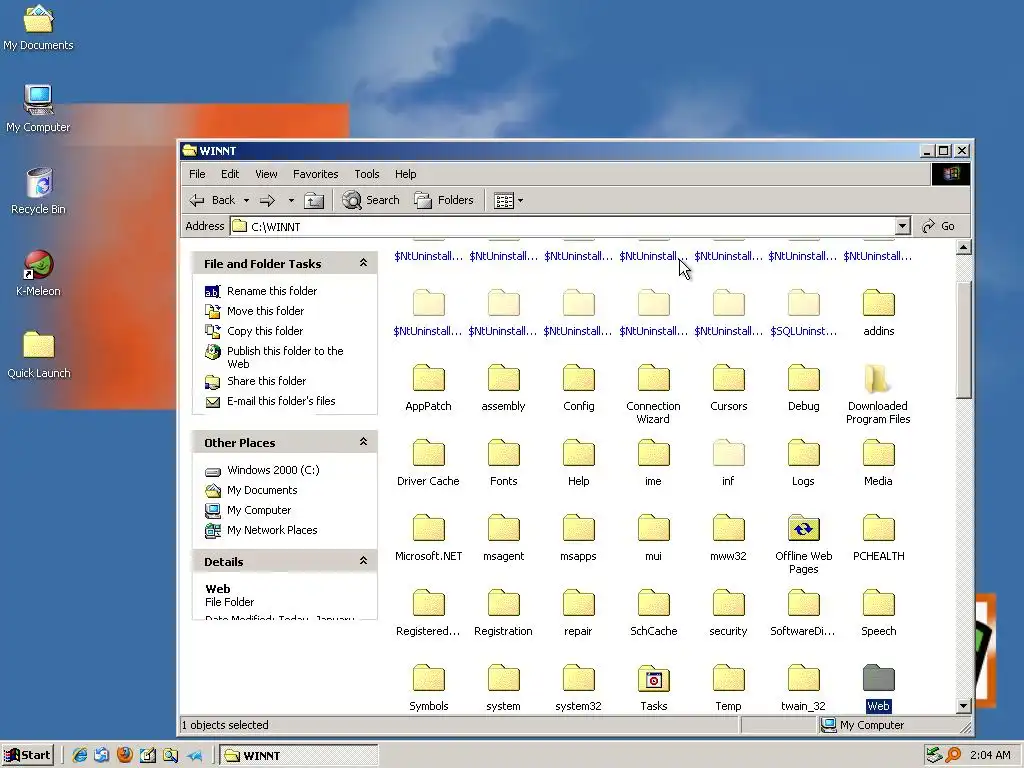Open the Search pane

(x=371, y=200)
